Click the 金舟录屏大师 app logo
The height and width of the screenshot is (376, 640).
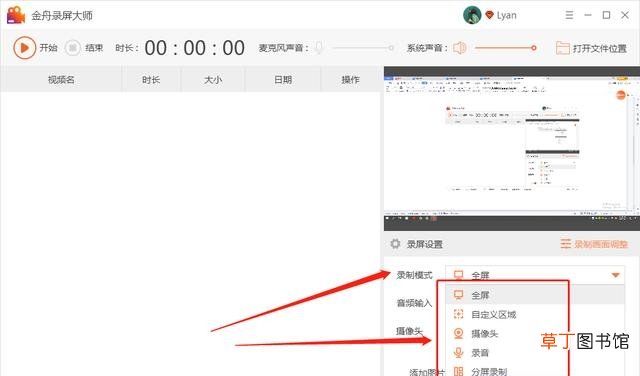coord(16,15)
